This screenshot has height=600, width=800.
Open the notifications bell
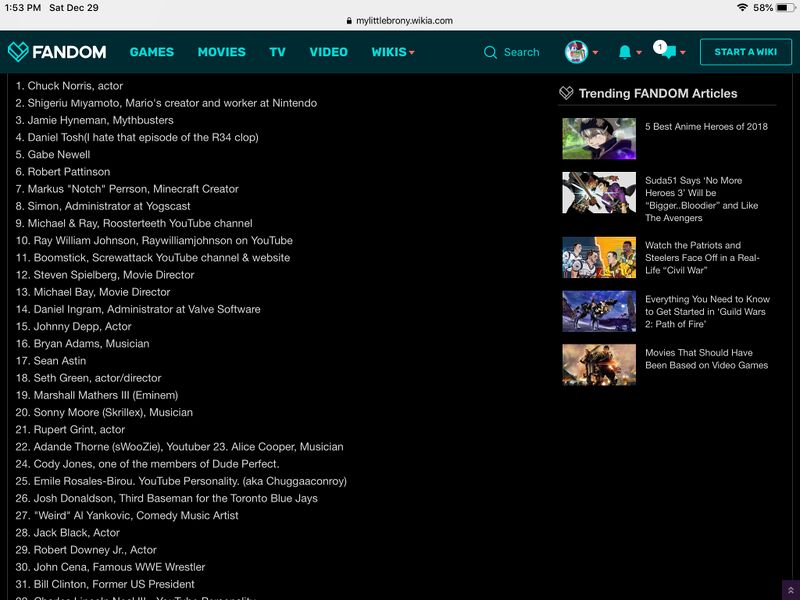coord(625,52)
